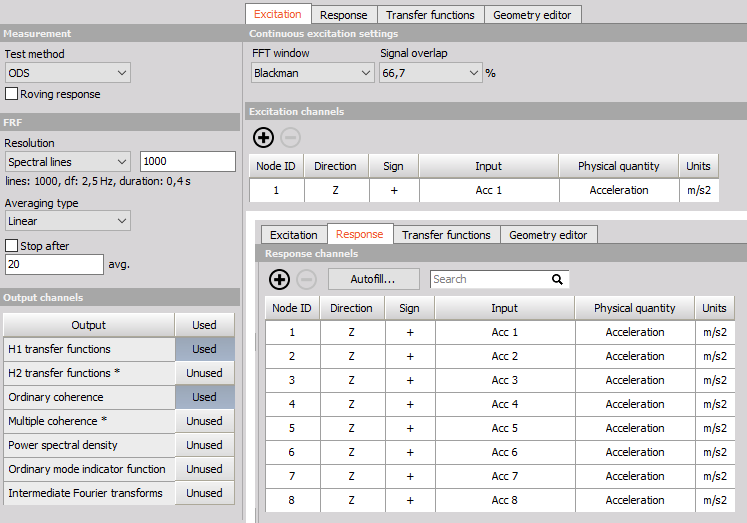Viewport: 747px width, 523px height.
Task: Select Acc 2 cell in Response channels
Action: pos(505,356)
